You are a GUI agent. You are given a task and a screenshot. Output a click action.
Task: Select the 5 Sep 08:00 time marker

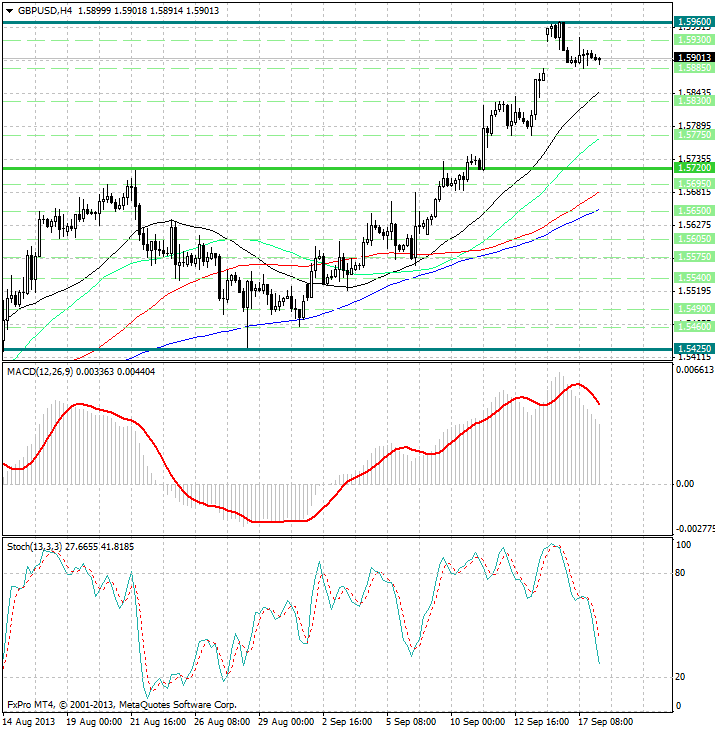point(410,720)
